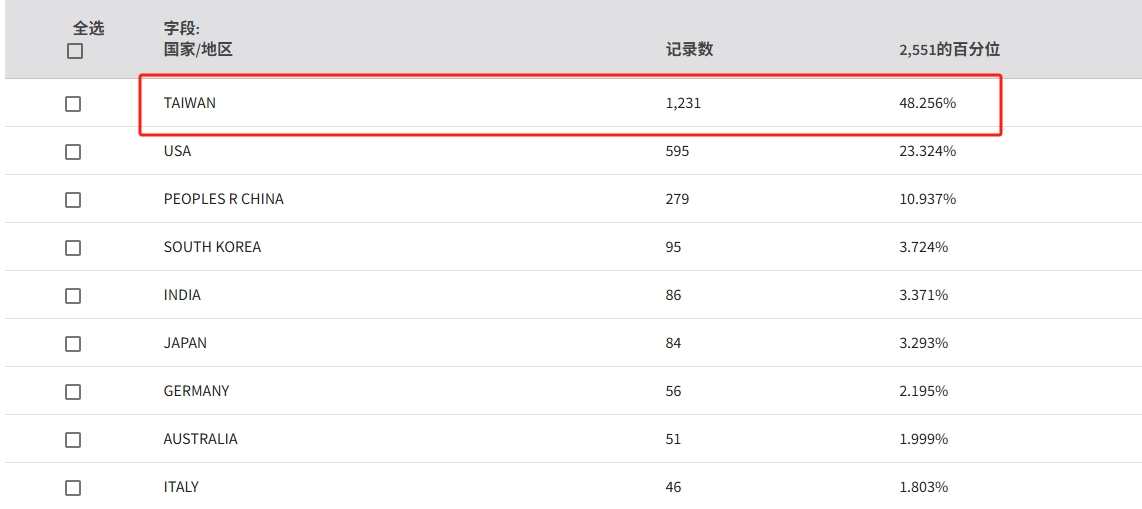Click the 国家/地区 field column header
1142x509 pixels.
198,49
